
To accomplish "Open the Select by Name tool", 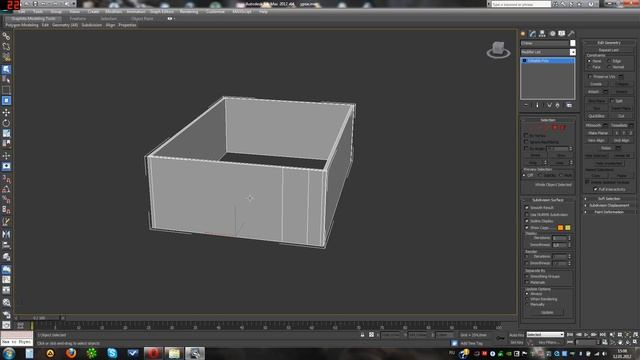I will (x=6, y=79).
